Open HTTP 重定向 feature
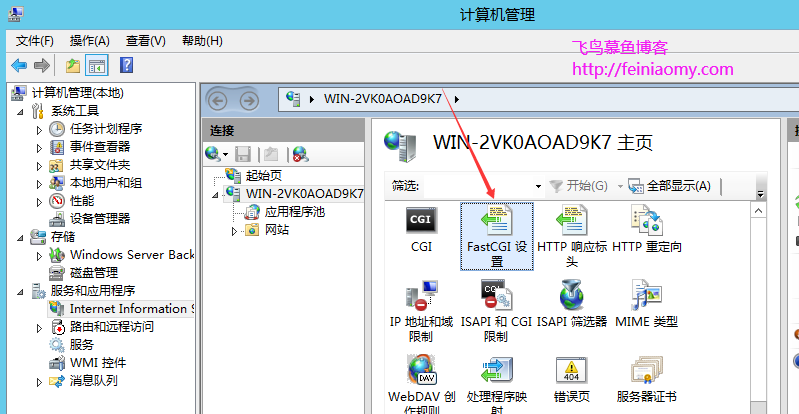Screen dimensions: 799x414 [647, 229]
